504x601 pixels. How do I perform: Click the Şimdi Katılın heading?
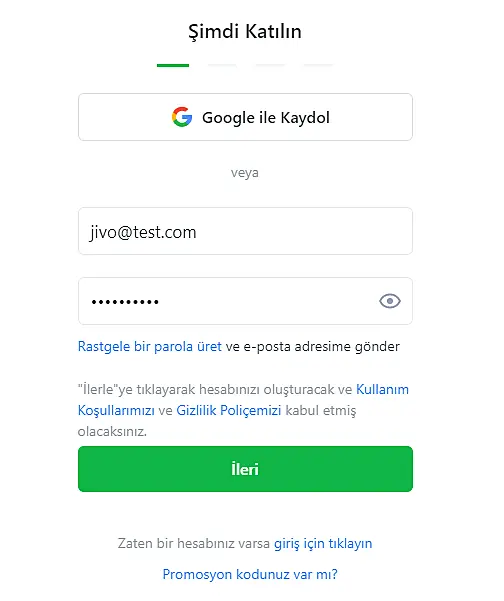click(245, 31)
